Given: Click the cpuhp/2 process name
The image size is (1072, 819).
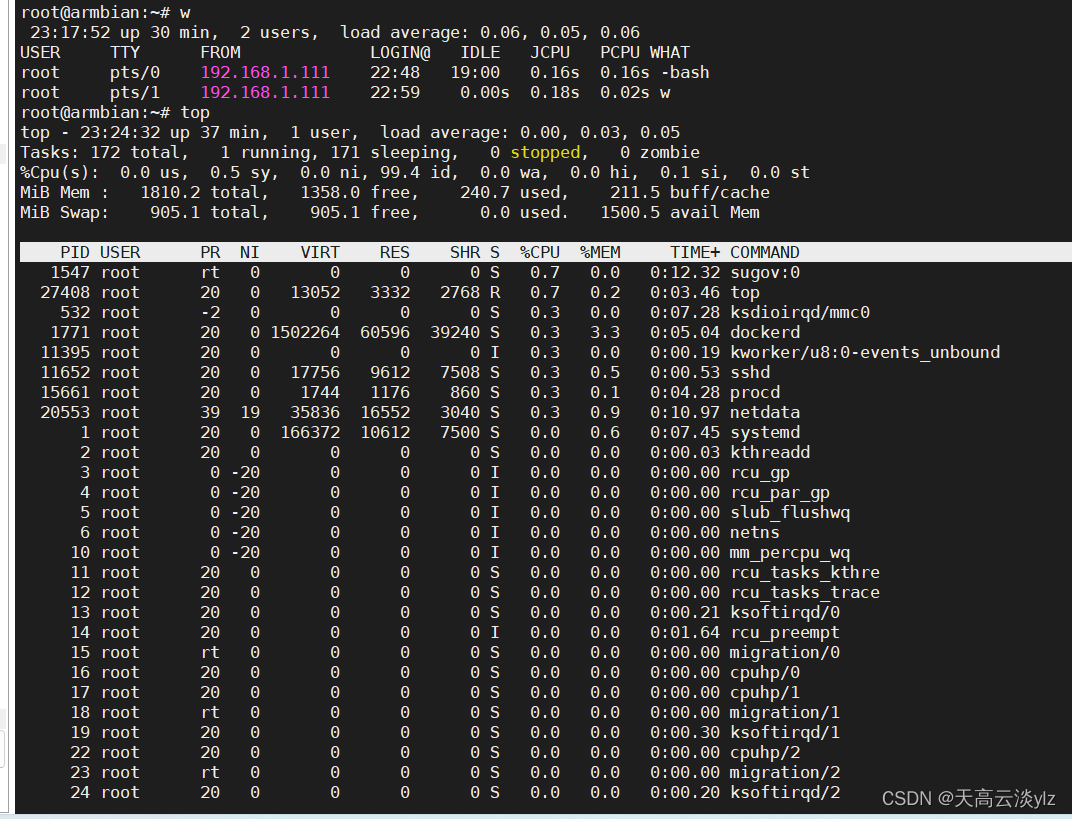Looking at the screenshot, I should [x=764, y=752].
